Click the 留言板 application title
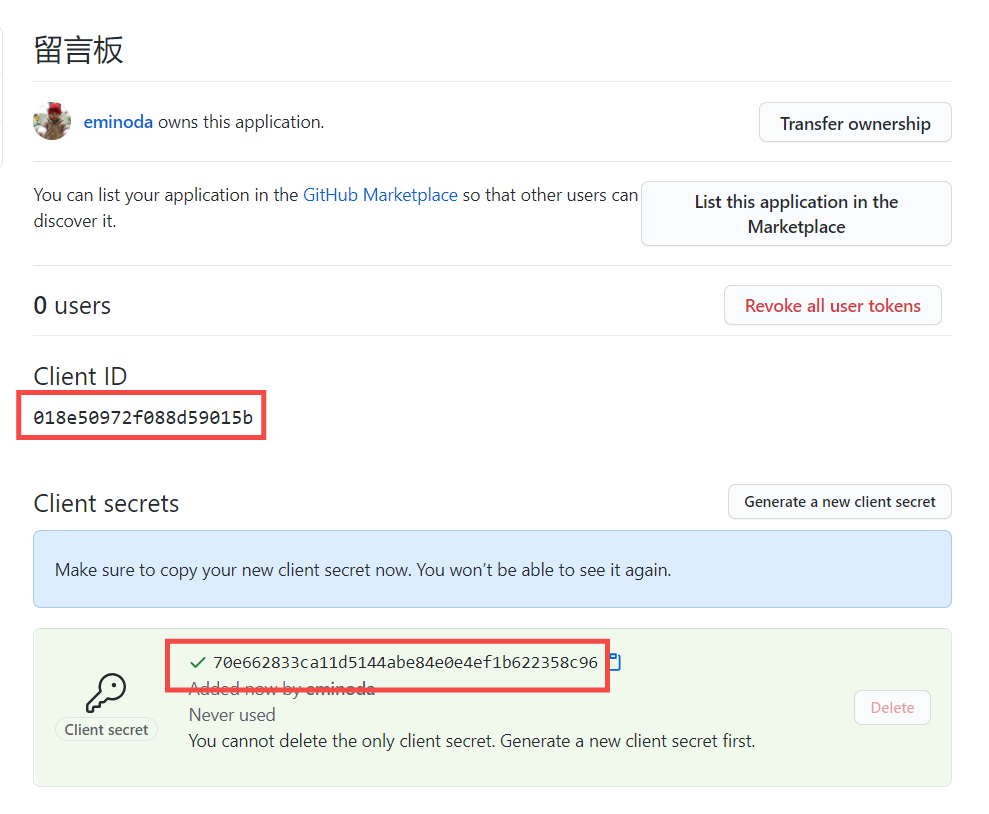 pos(79,50)
